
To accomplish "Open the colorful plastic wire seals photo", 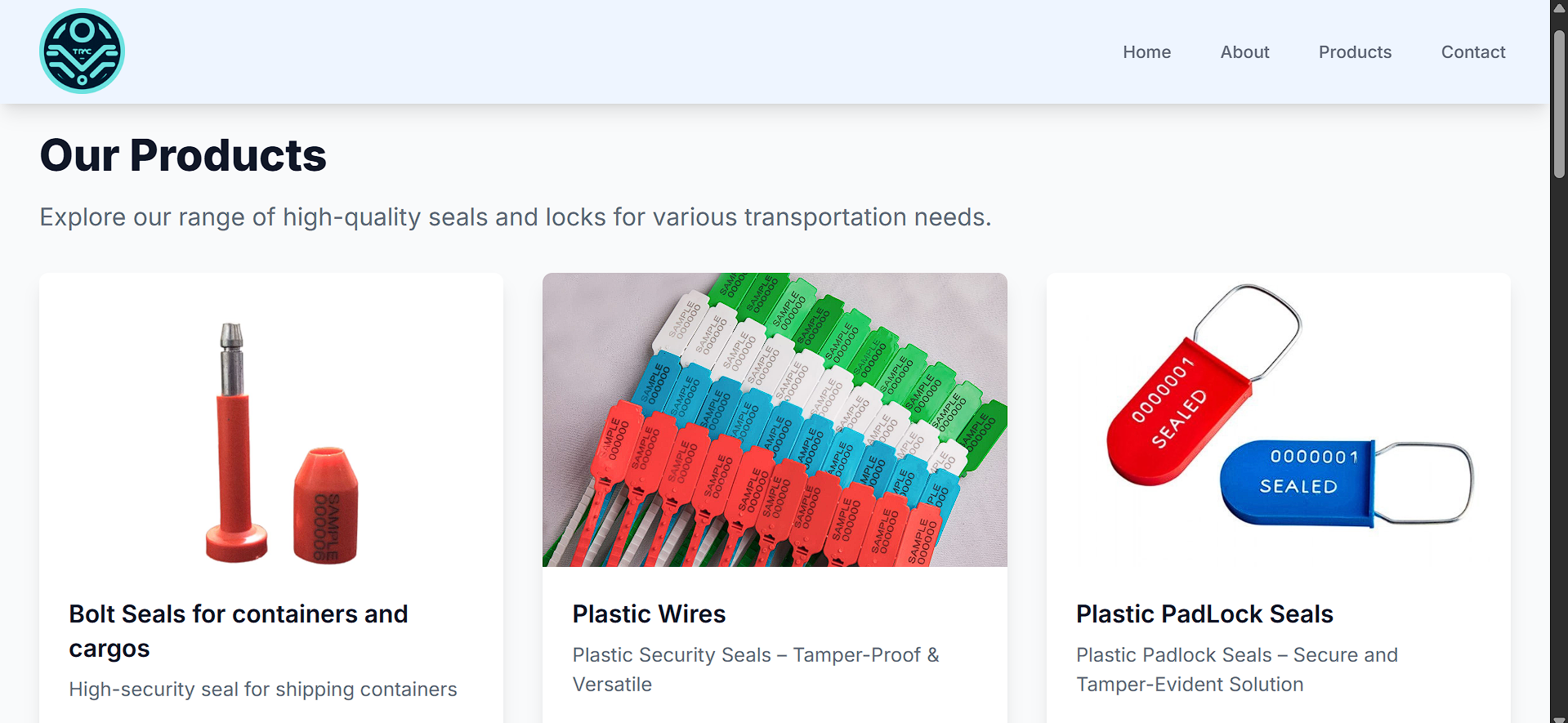I will pos(775,420).
